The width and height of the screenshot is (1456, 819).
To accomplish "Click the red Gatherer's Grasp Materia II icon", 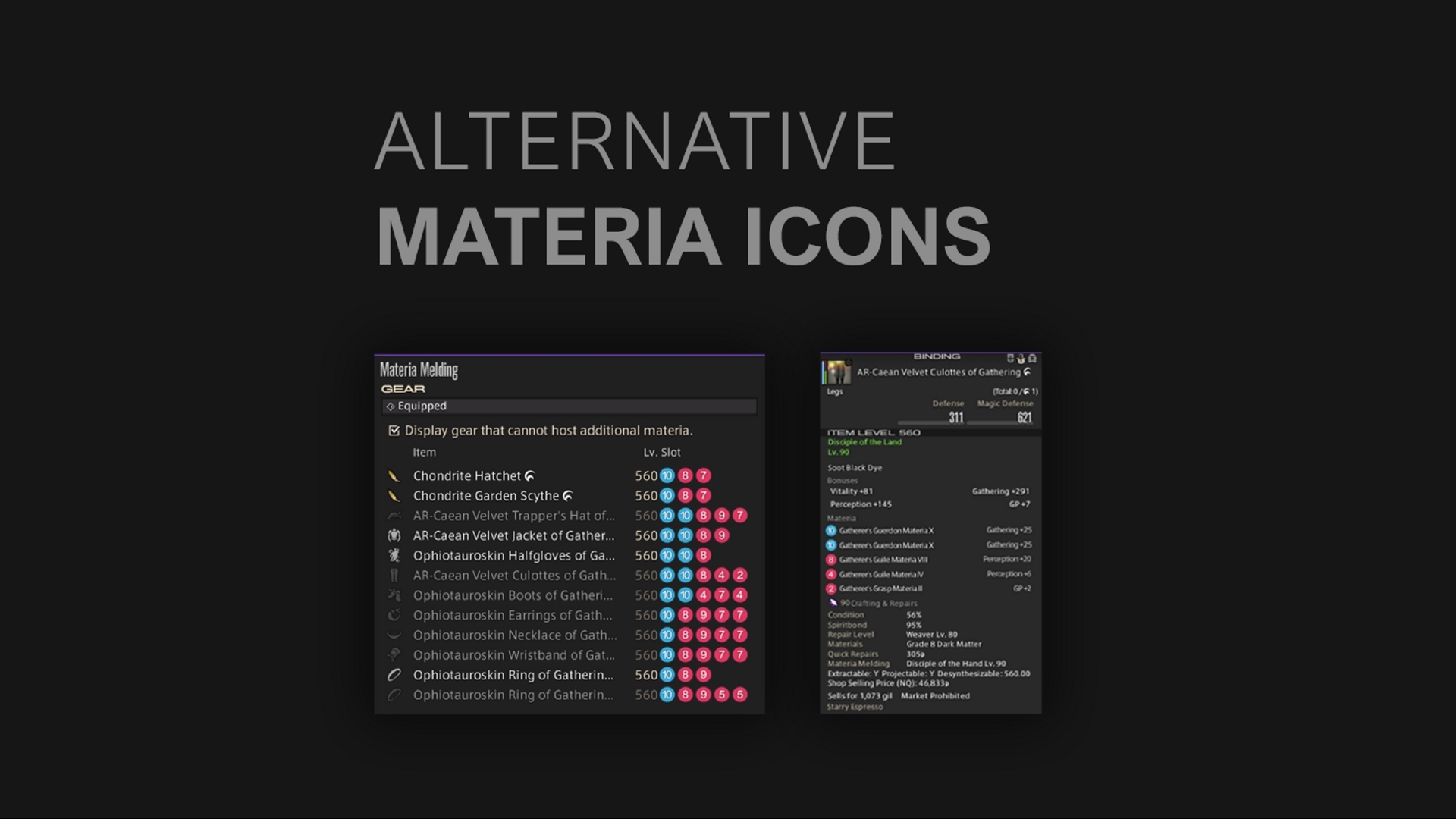I will point(831,588).
